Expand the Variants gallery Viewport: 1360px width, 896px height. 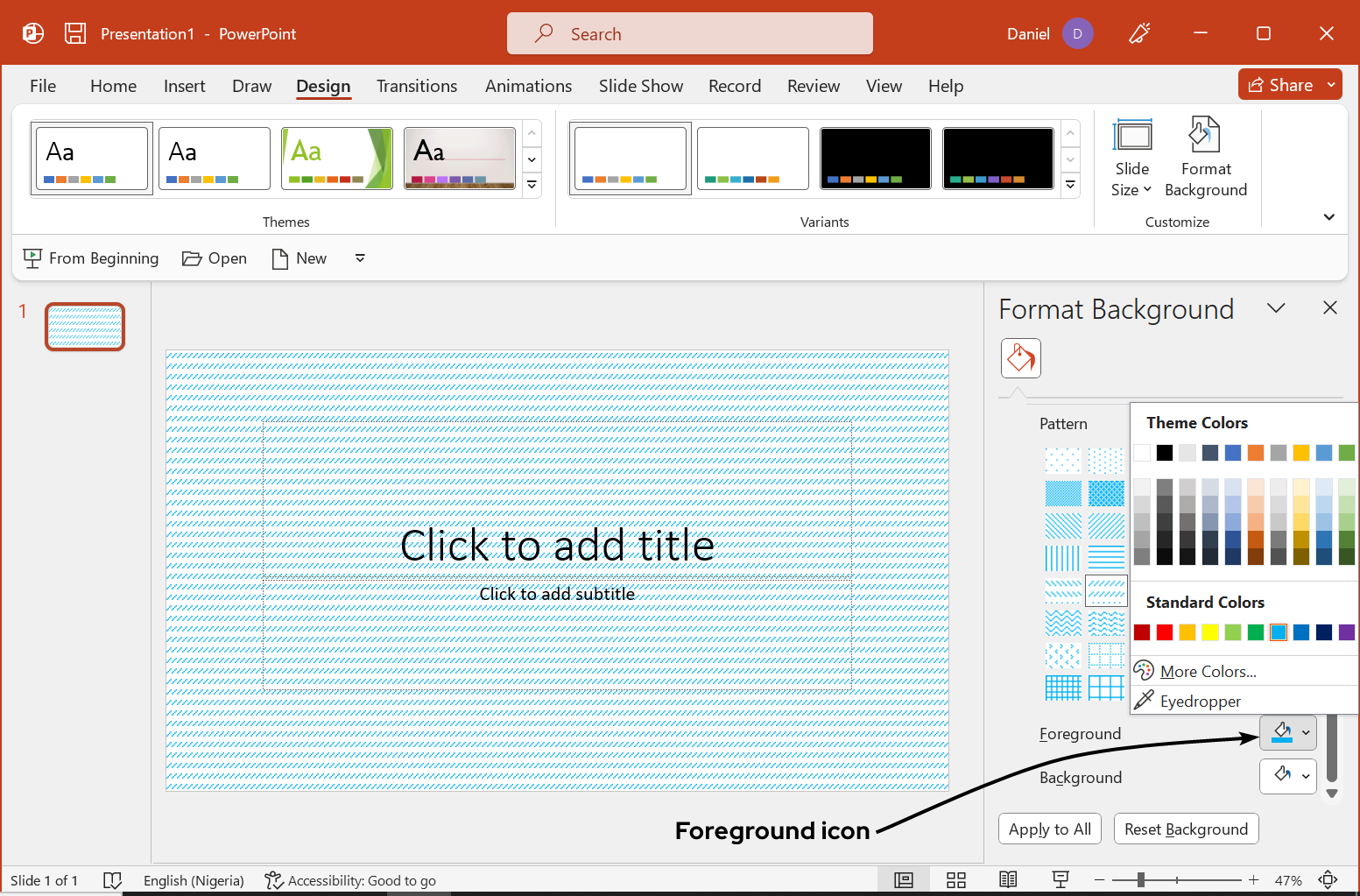pos(1070,185)
